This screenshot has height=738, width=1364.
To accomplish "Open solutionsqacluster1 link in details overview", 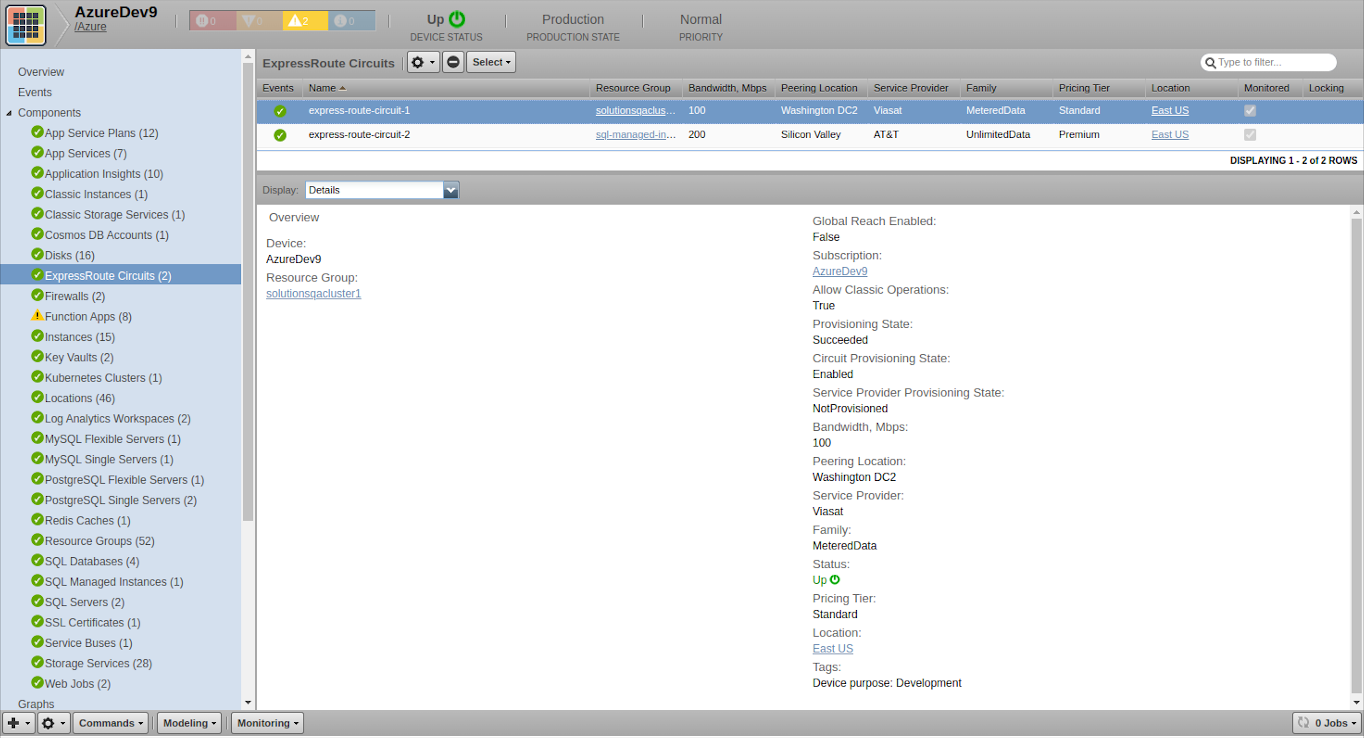I will tap(314, 293).
